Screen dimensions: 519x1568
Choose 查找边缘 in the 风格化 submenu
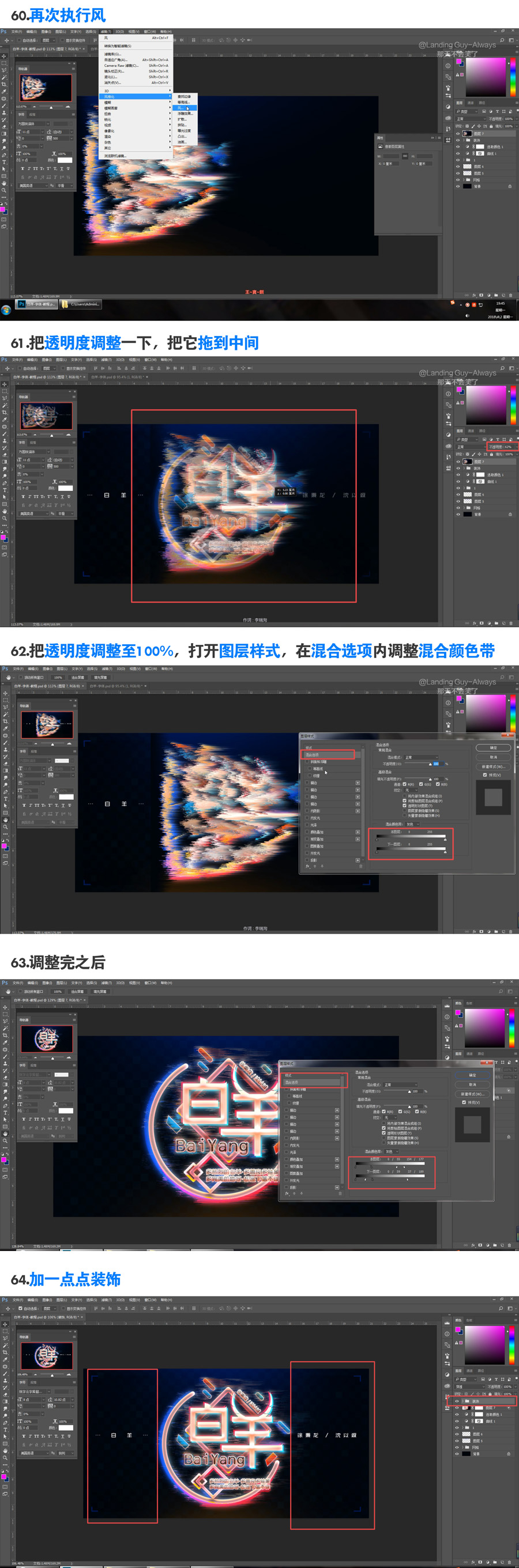185,96
